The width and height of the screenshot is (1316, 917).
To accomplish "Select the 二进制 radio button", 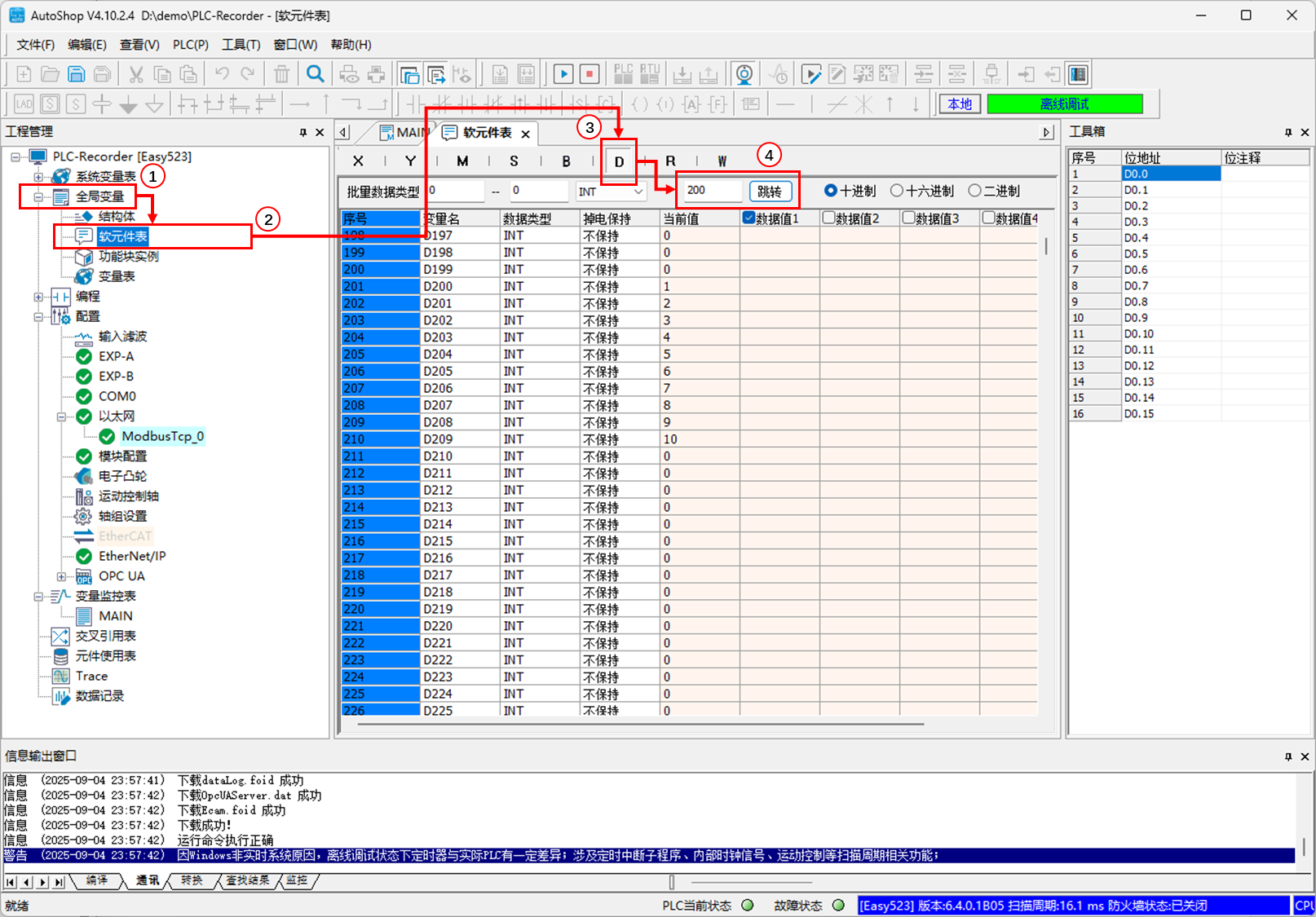I will (974, 191).
